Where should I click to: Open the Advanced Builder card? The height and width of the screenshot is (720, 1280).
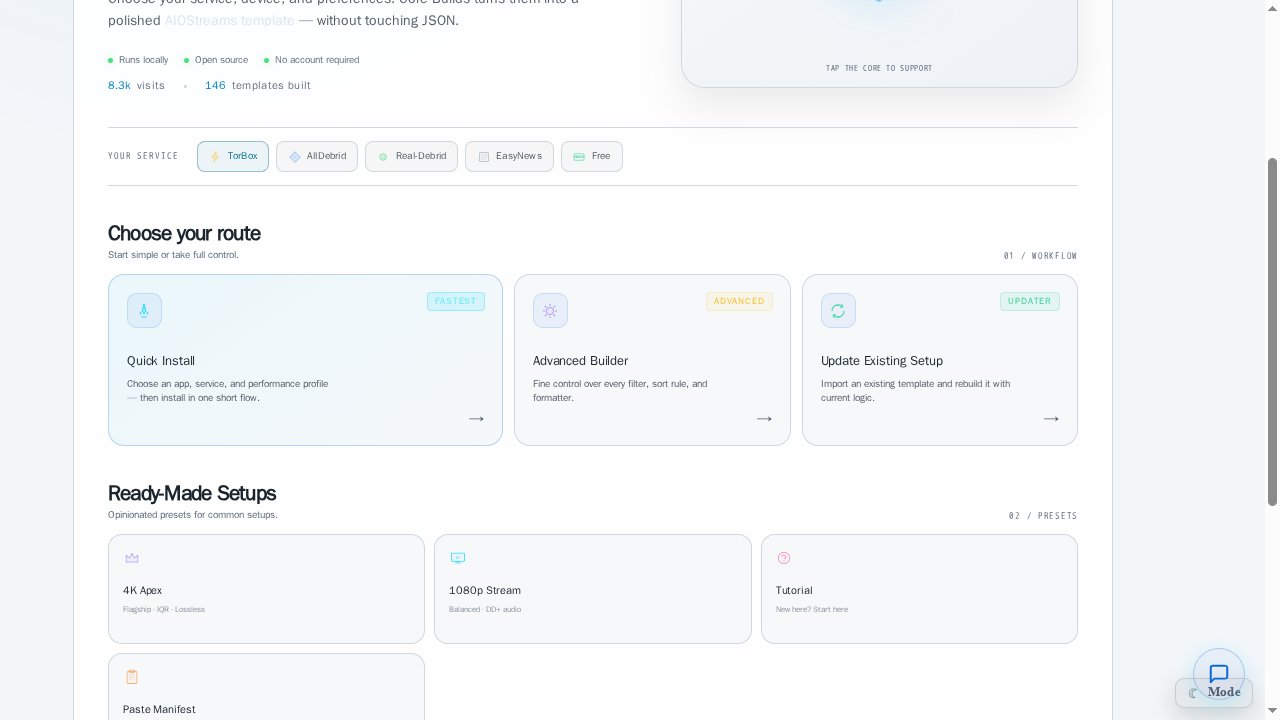click(x=652, y=360)
